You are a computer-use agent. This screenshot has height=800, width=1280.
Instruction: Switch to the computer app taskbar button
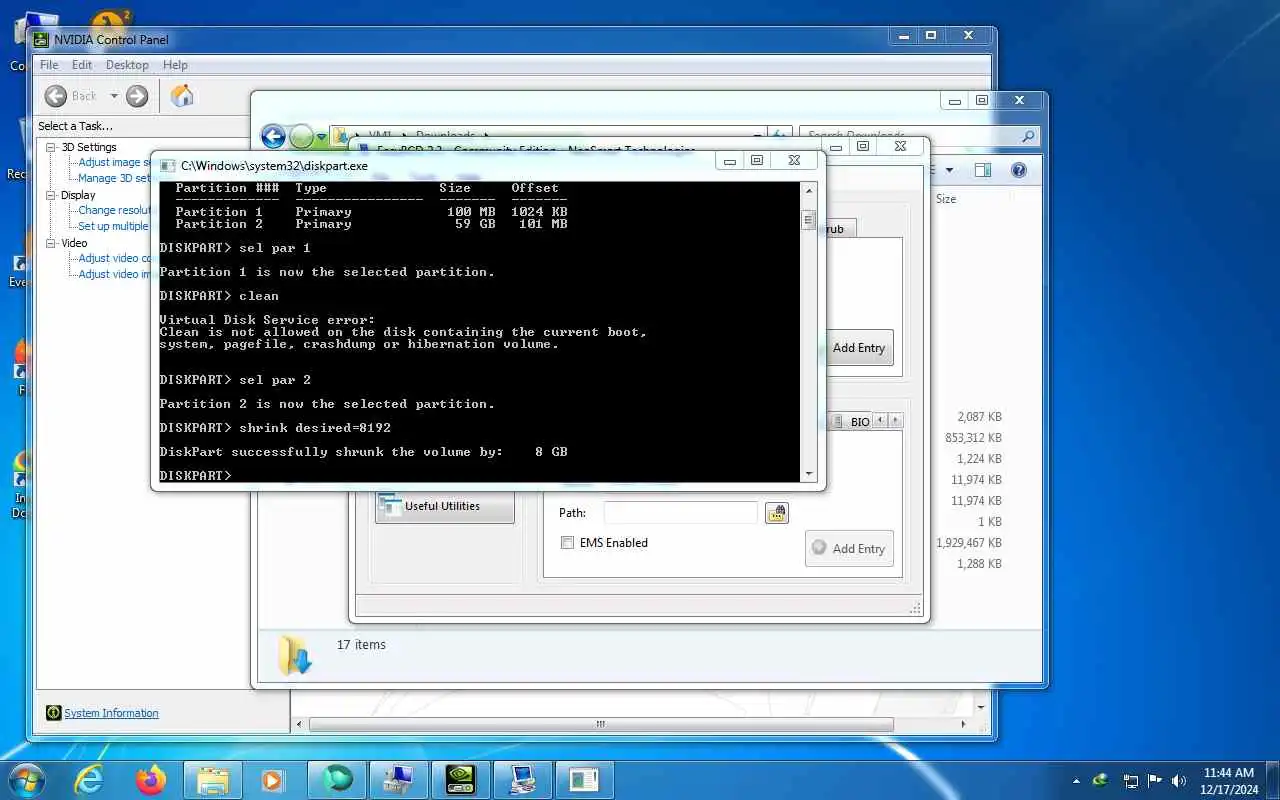coord(521,779)
